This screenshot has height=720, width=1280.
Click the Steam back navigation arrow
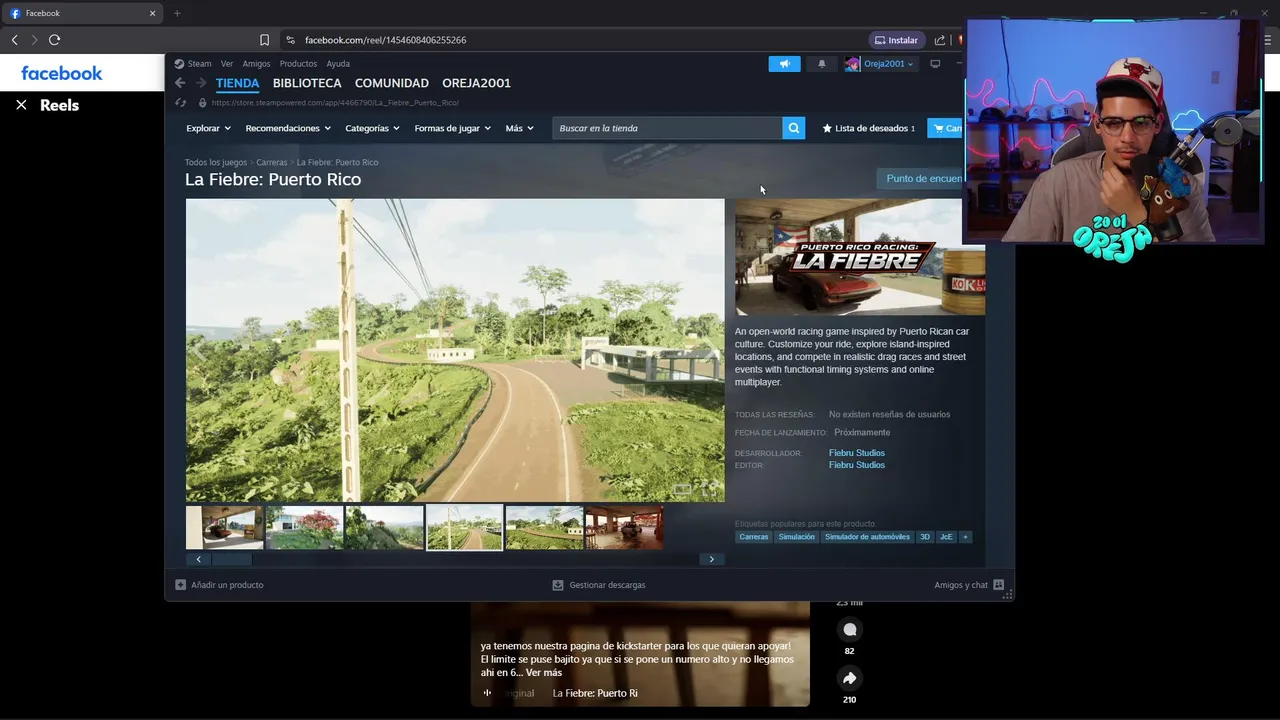click(180, 83)
